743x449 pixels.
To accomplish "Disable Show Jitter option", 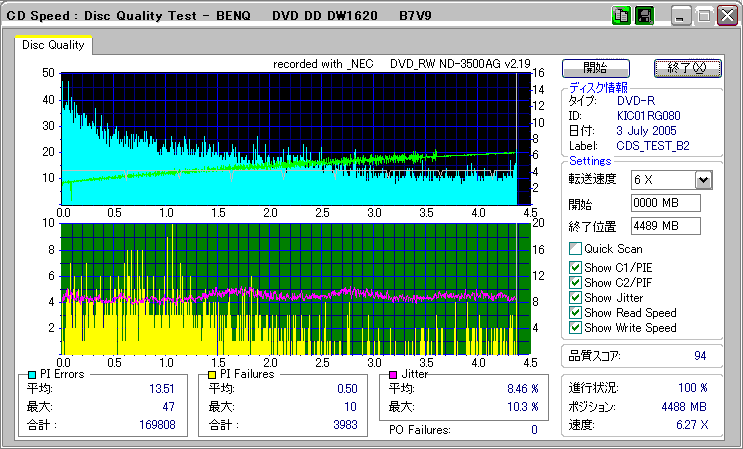I will tap(575, 297).
